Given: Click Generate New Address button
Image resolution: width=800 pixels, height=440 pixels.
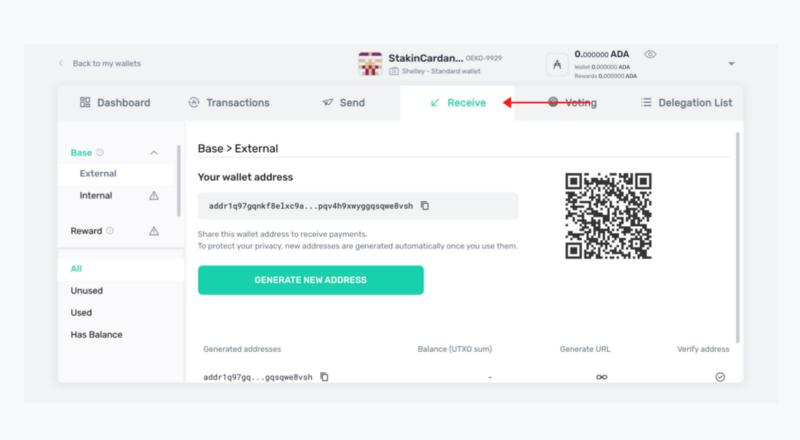Looking at the screenshot, I should (x=311, y=280).
